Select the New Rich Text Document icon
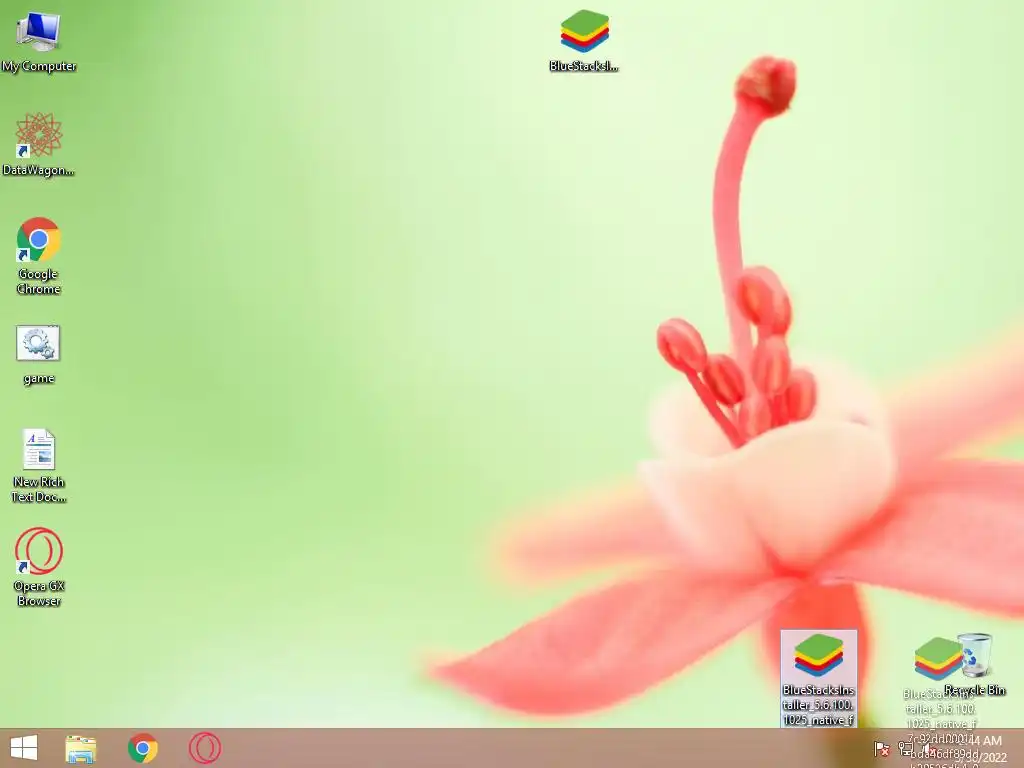1024x768 pixels. click(39, 466)
